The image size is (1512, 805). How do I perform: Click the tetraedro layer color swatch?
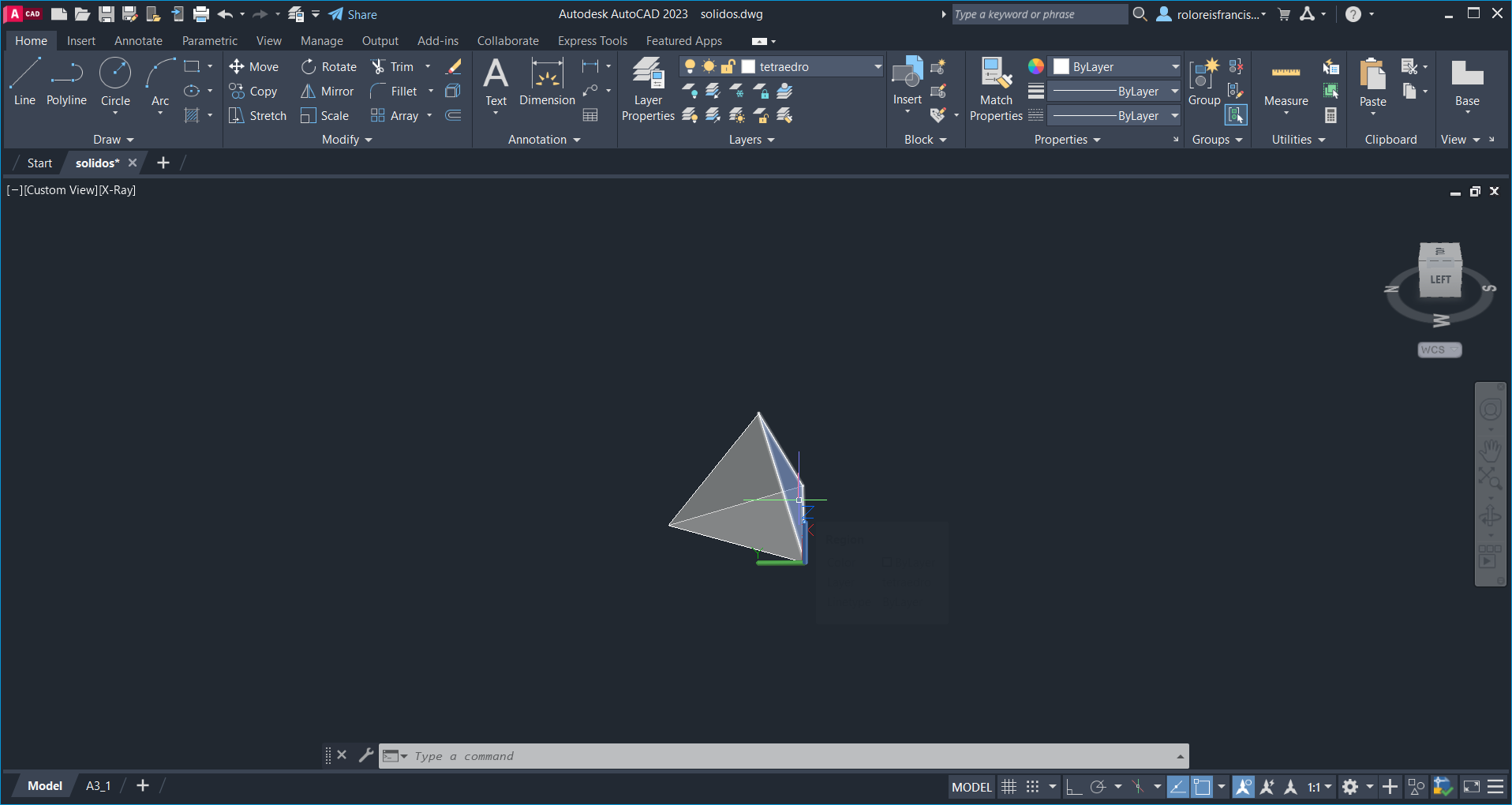[x=749, y=67]
